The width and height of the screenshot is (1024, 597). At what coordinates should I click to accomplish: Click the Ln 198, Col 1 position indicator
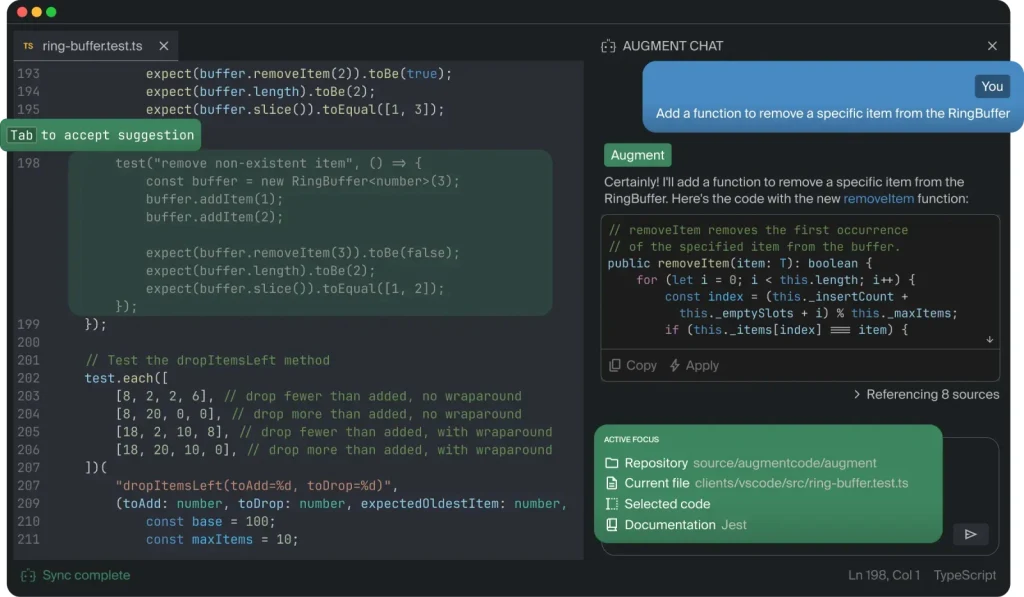(882, 575)
